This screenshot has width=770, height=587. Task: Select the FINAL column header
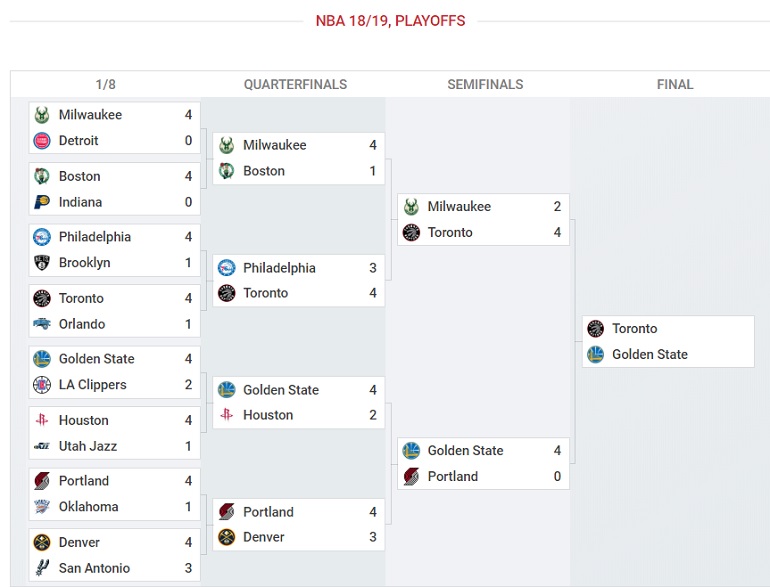(x=675, y=84)
